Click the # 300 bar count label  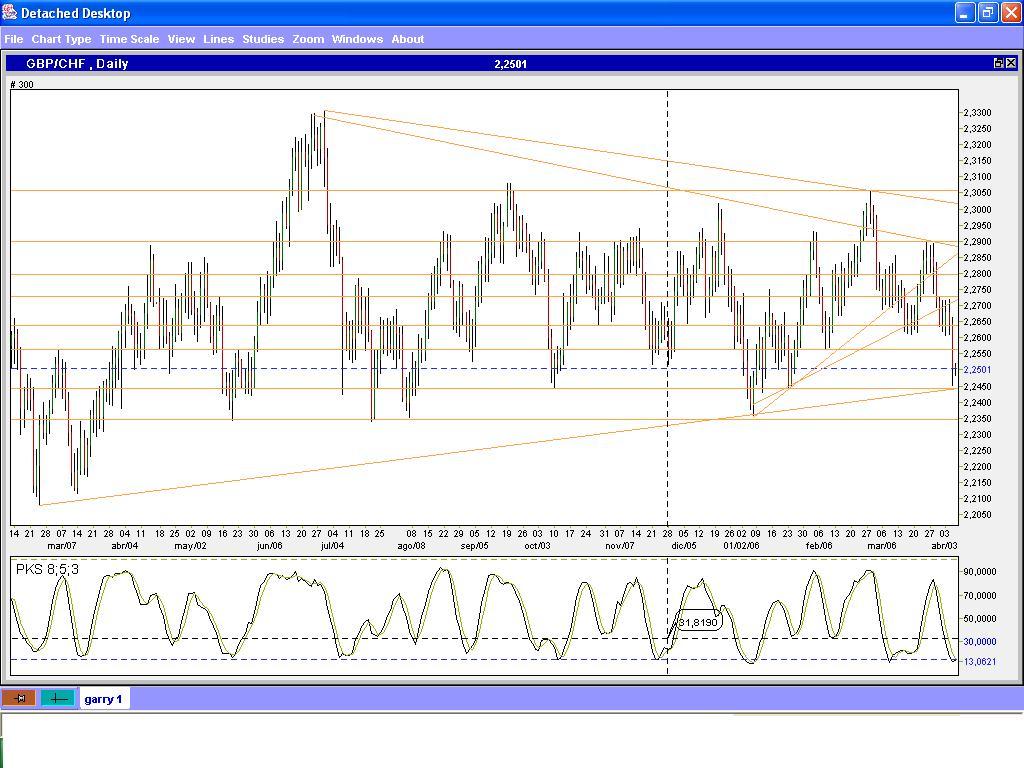pos(22,84)
